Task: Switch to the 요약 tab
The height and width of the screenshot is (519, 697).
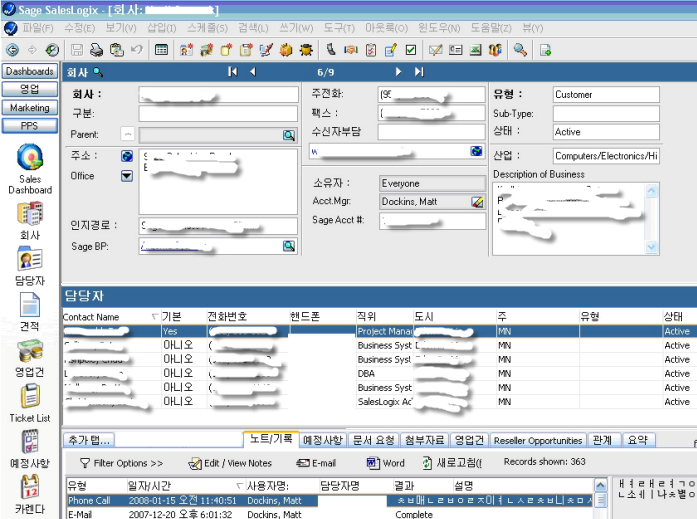Action: [638, 440]
